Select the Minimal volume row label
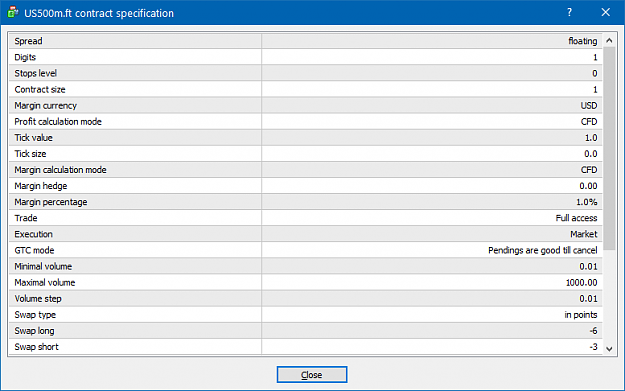Viewport: 625px width, 391px height. coord(43,266)
